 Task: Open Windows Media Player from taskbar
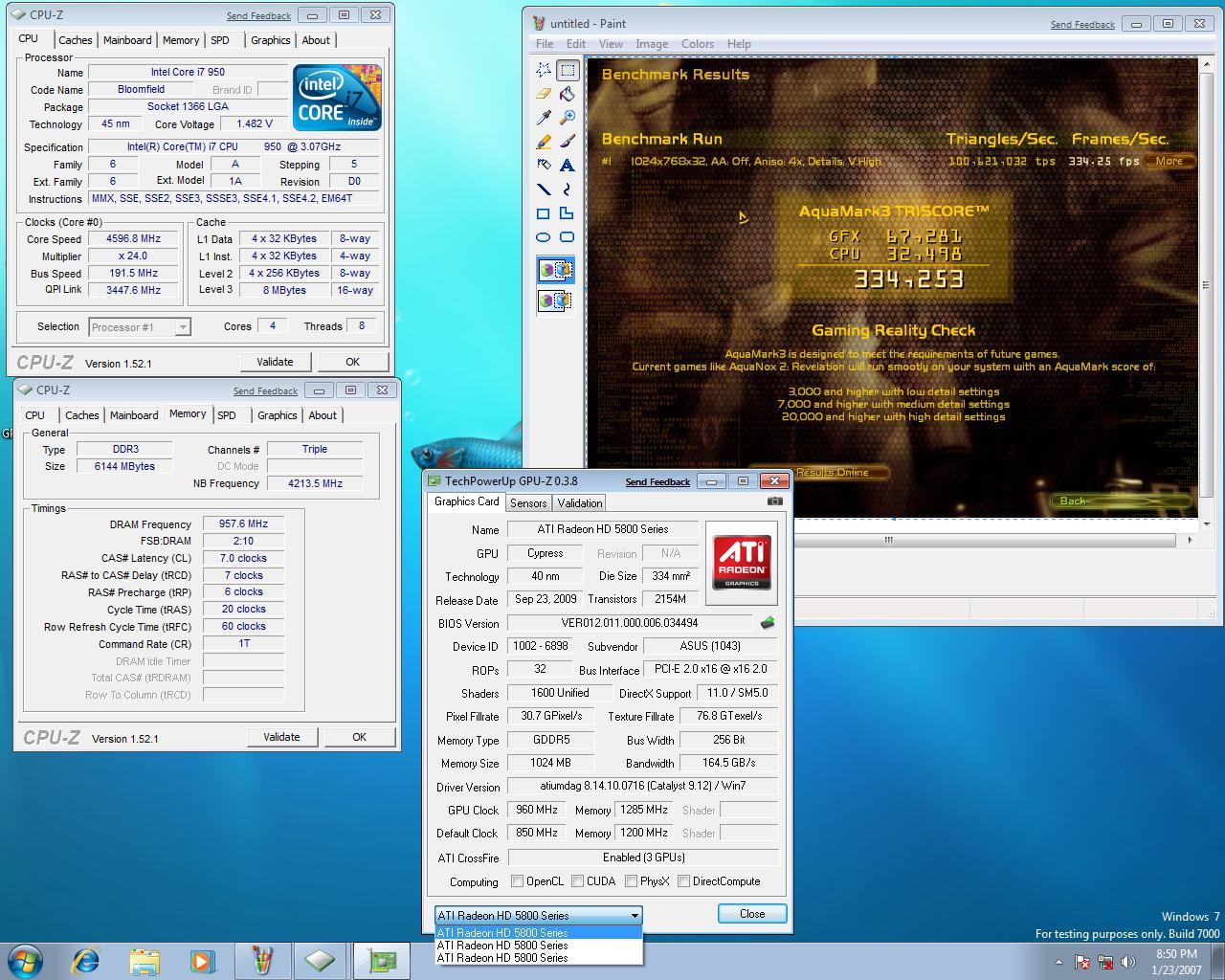[202, 960]
